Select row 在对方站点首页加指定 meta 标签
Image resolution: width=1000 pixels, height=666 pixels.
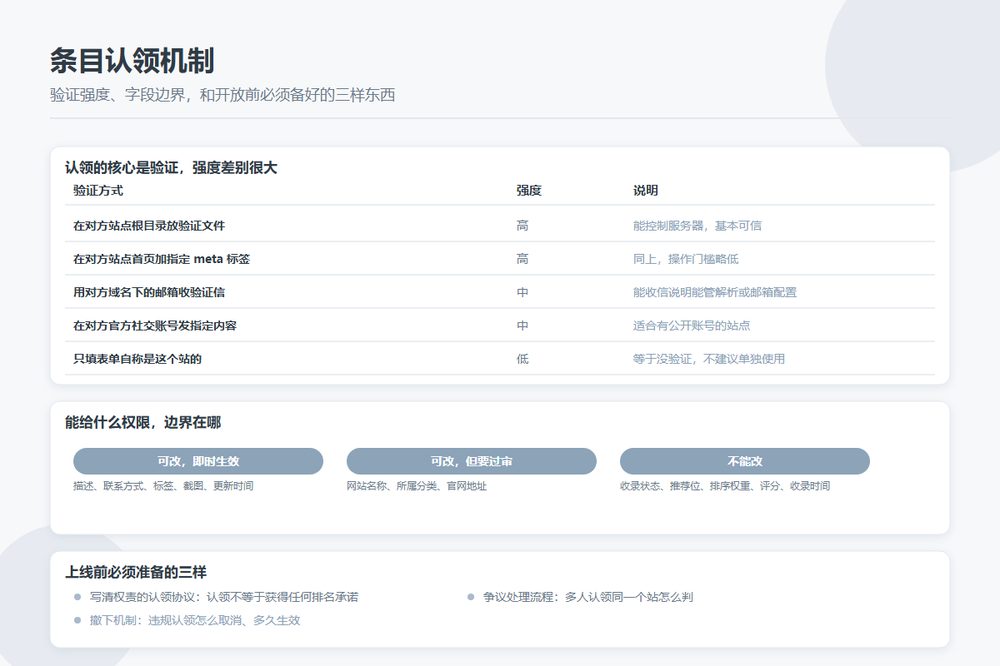500,258
